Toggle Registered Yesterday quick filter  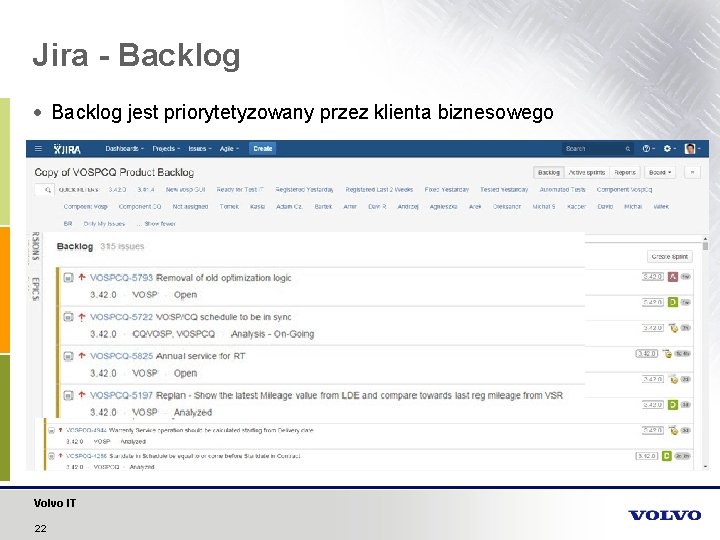tap(304, 190)
